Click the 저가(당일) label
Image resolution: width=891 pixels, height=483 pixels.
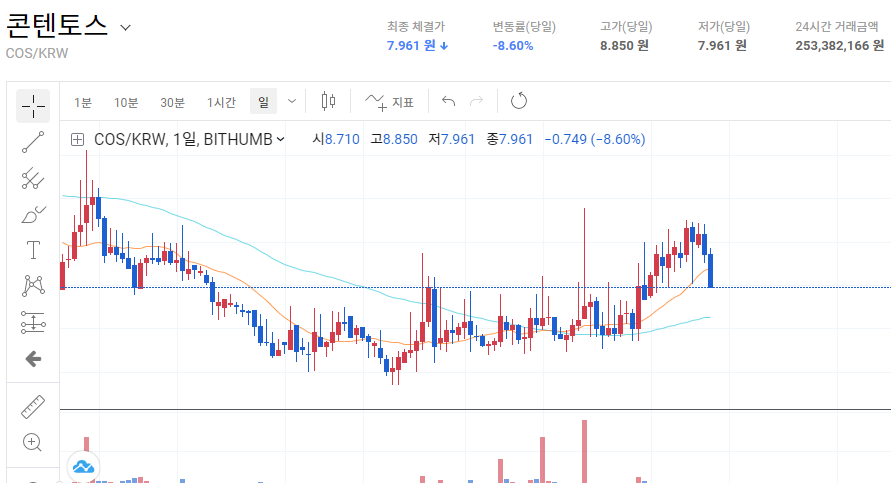[x=723, y=27]
